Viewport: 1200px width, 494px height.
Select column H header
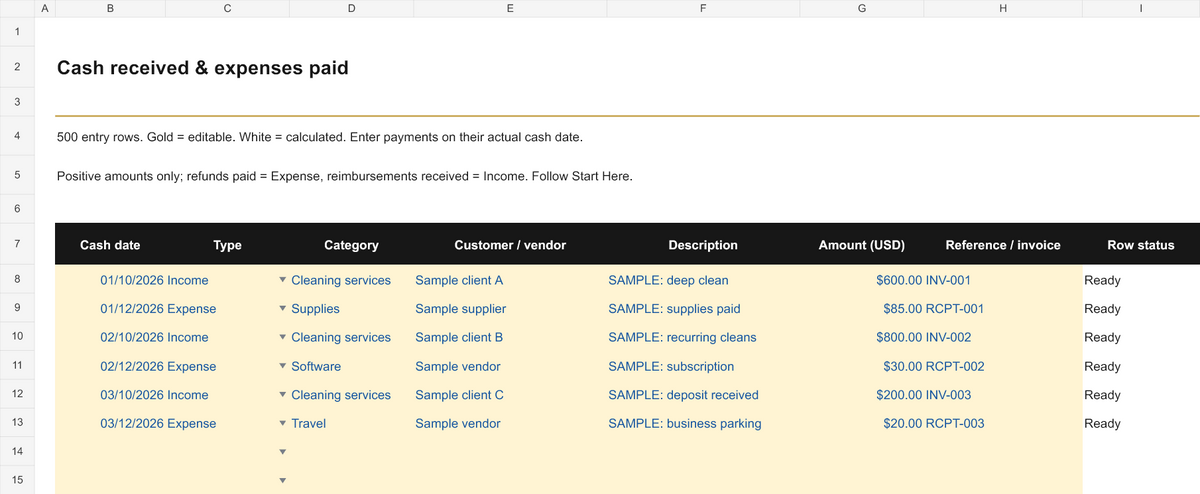[x=1003, y=8]
